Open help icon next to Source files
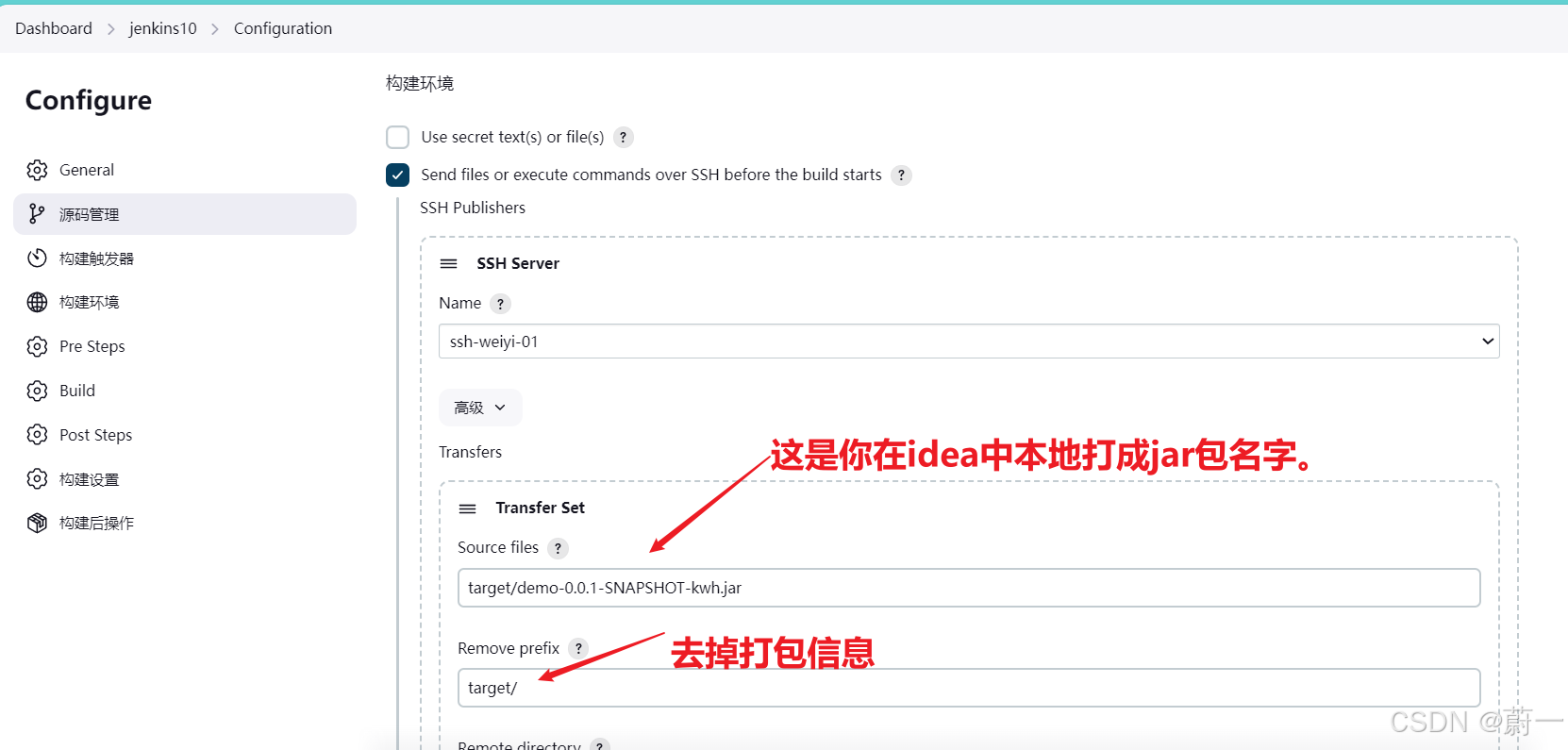The width and height of the screenshot is (1568, 750). [558, 548]
